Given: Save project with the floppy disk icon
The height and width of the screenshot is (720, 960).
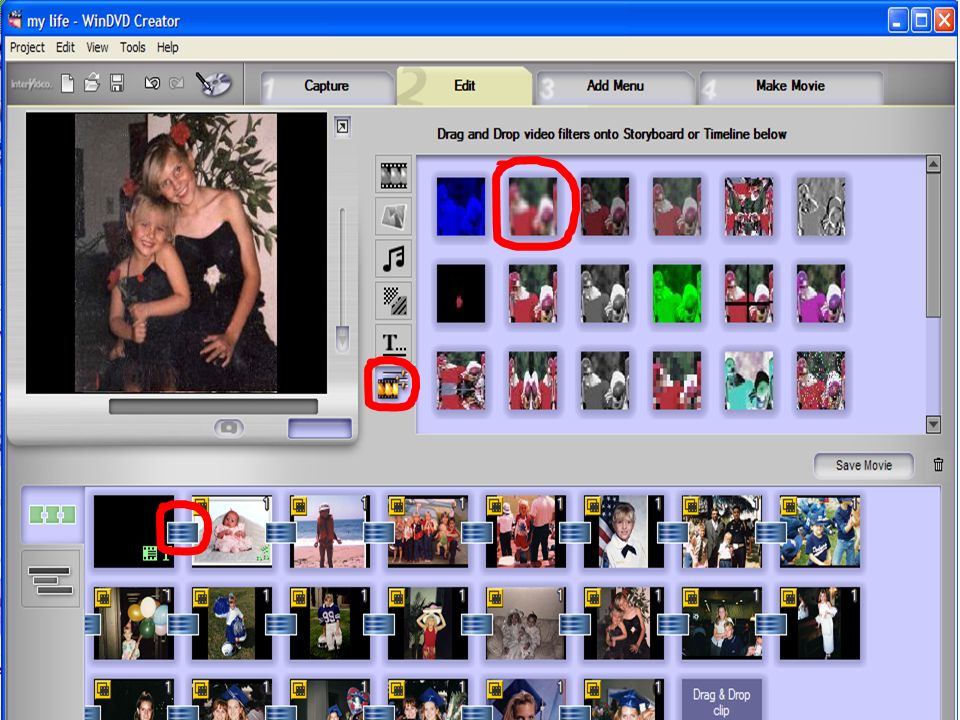Looking at the screenshot, I should point(117,83).
